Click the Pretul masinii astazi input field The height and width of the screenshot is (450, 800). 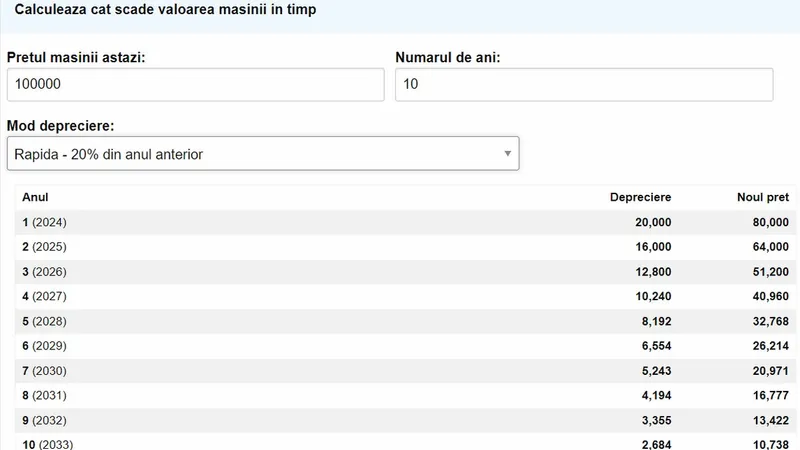(x=195, y=85)
